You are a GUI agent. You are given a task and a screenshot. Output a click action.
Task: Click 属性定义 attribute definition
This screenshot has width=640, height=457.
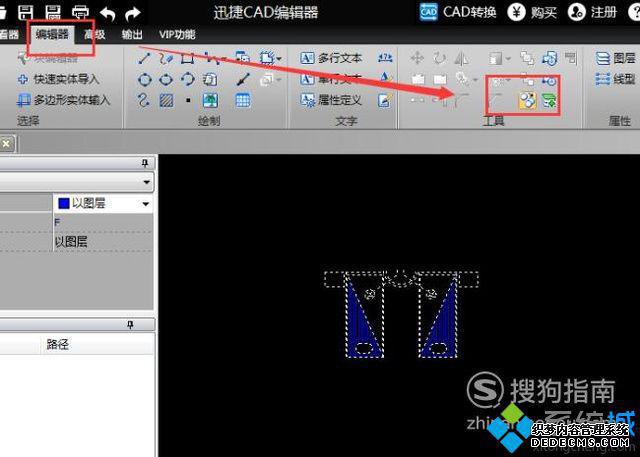331,100
